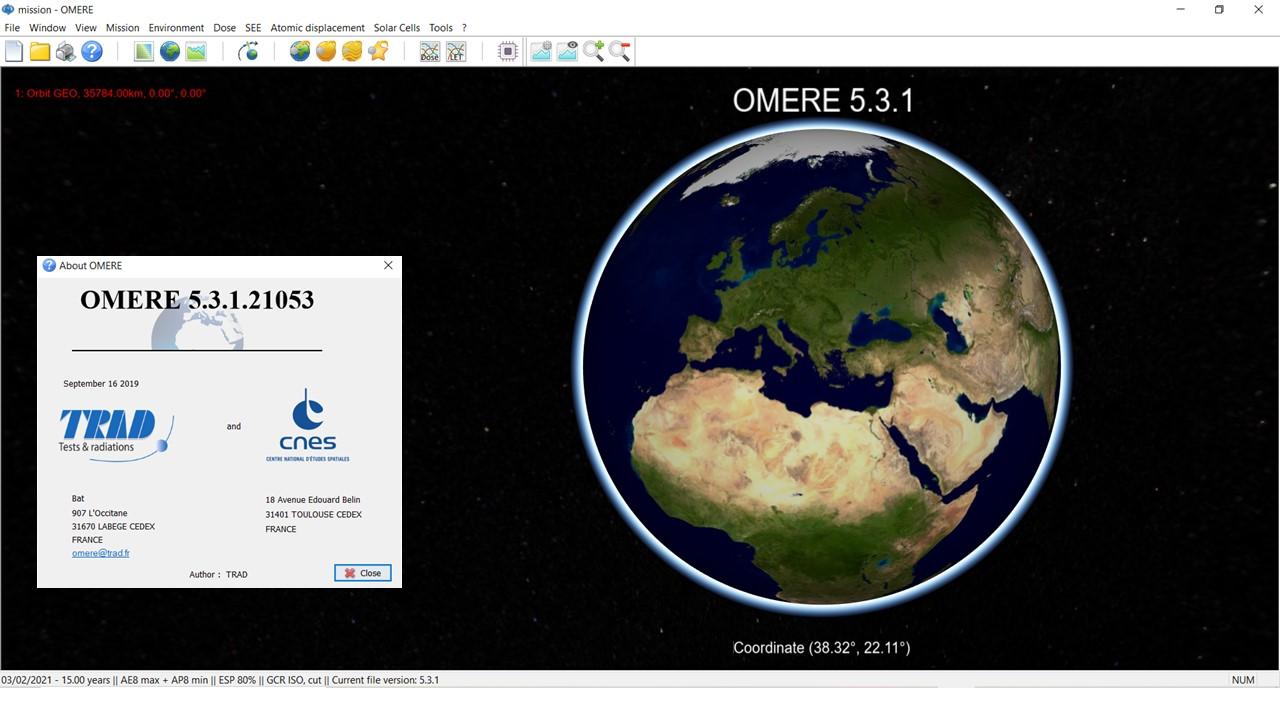Click '18 Avenue Edouard Belin' address line
This screenshot has height=720, width=1280.
coord(312,500)
